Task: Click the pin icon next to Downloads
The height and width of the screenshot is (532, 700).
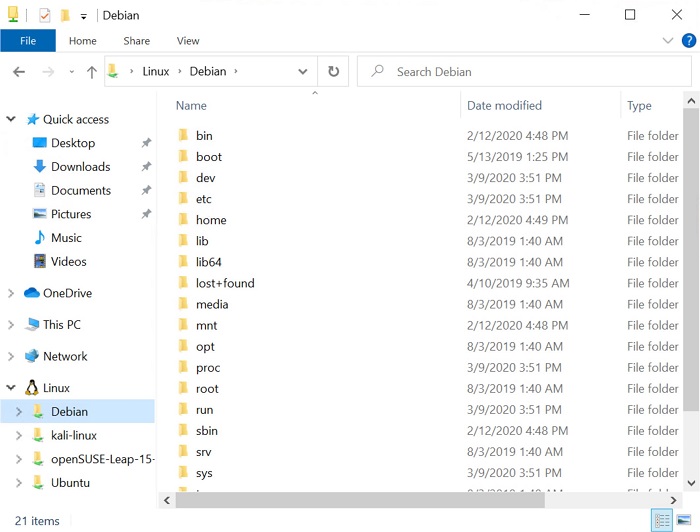Action: click(x=146, y=166)
